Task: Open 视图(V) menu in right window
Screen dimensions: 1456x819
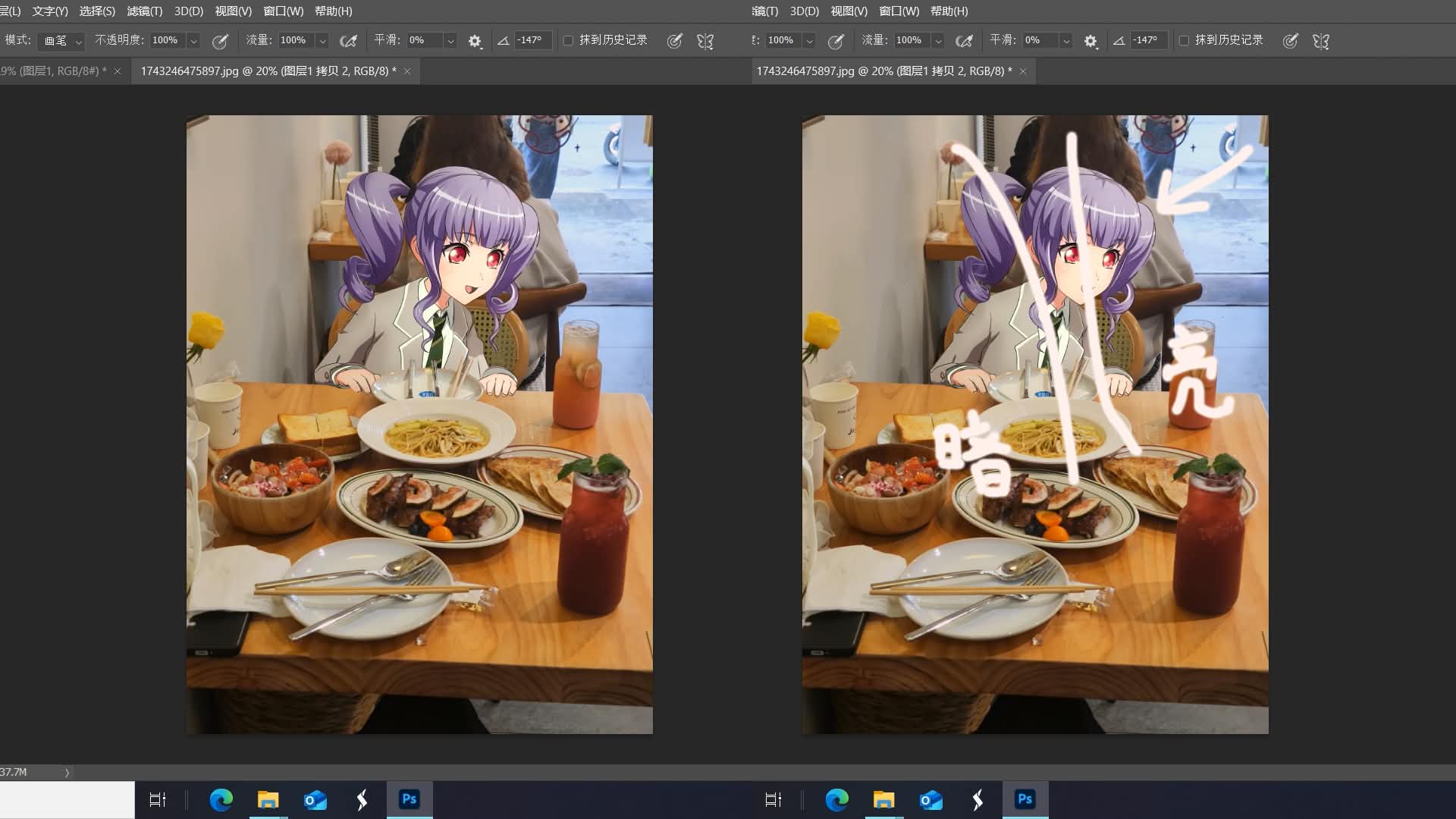Action: click(x=849, y=11)
